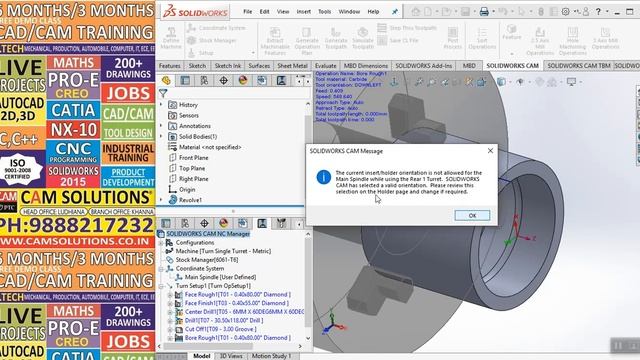Click the Generate Toolpath command

(x=336, y=38)
